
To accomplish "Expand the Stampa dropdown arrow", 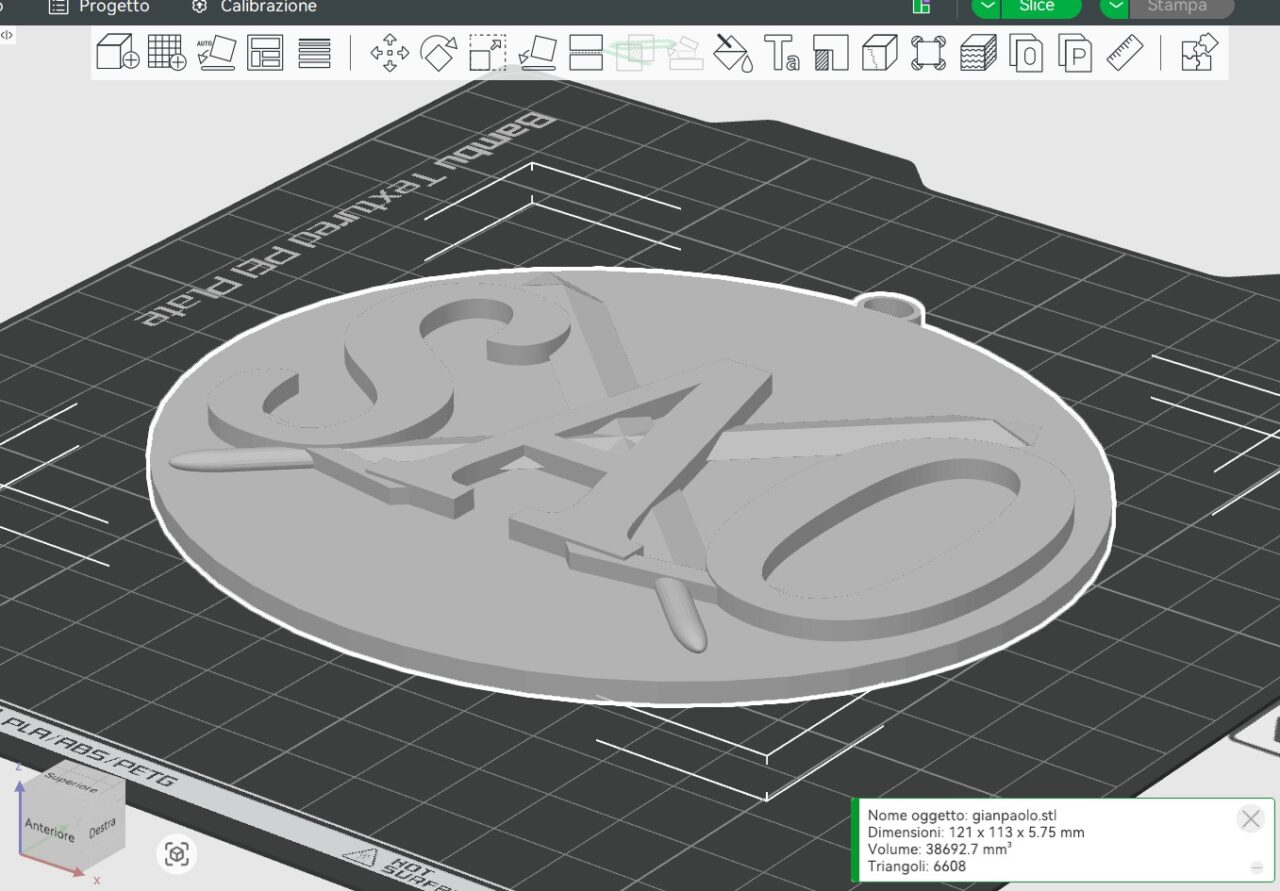I will tap(1115, 7).
